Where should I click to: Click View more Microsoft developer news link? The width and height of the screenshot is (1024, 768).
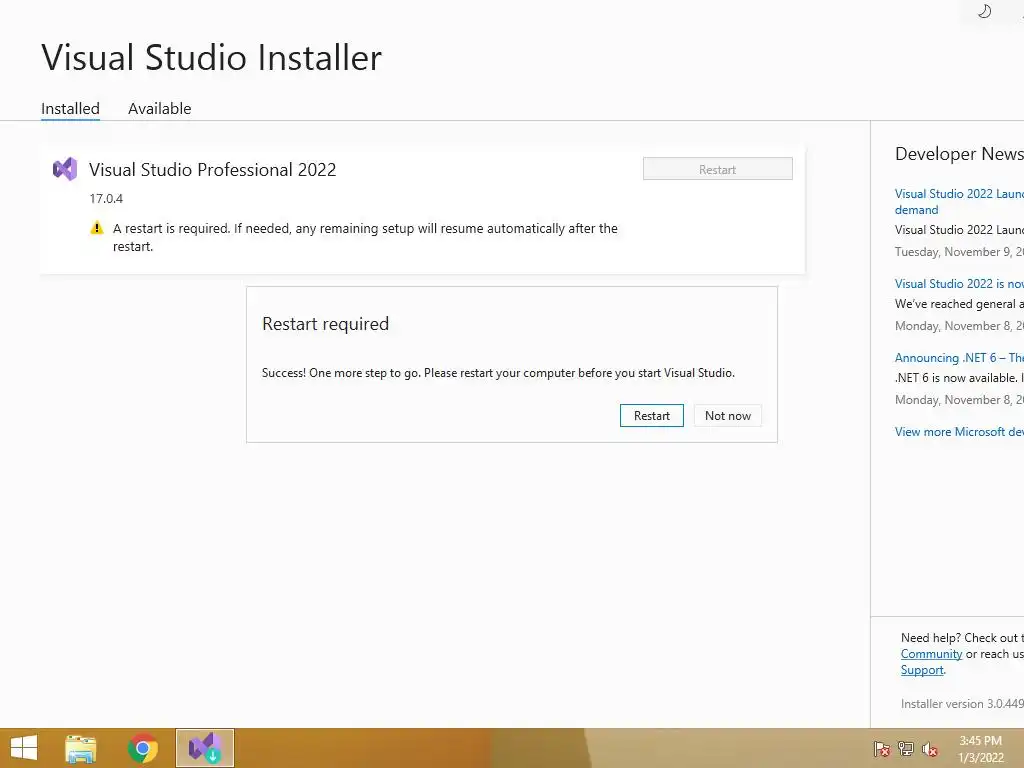(x=959, y=432)
